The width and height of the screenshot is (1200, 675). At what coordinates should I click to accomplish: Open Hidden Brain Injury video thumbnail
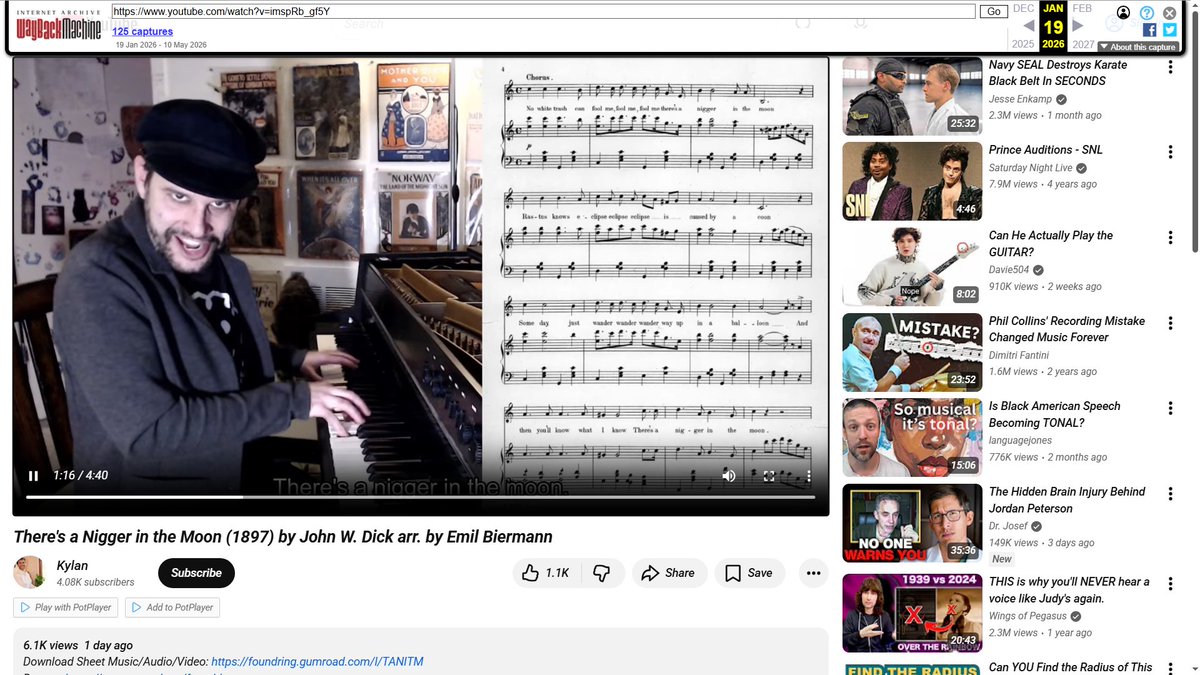coord(912,523)
